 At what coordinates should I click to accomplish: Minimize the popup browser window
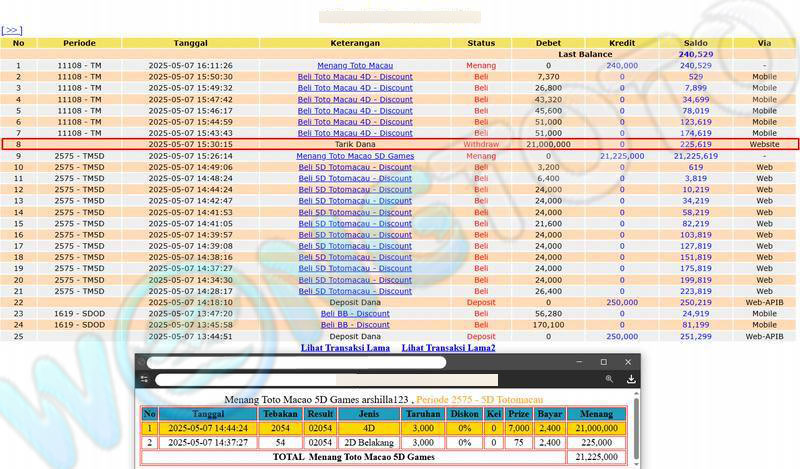(x=578, y=362)
